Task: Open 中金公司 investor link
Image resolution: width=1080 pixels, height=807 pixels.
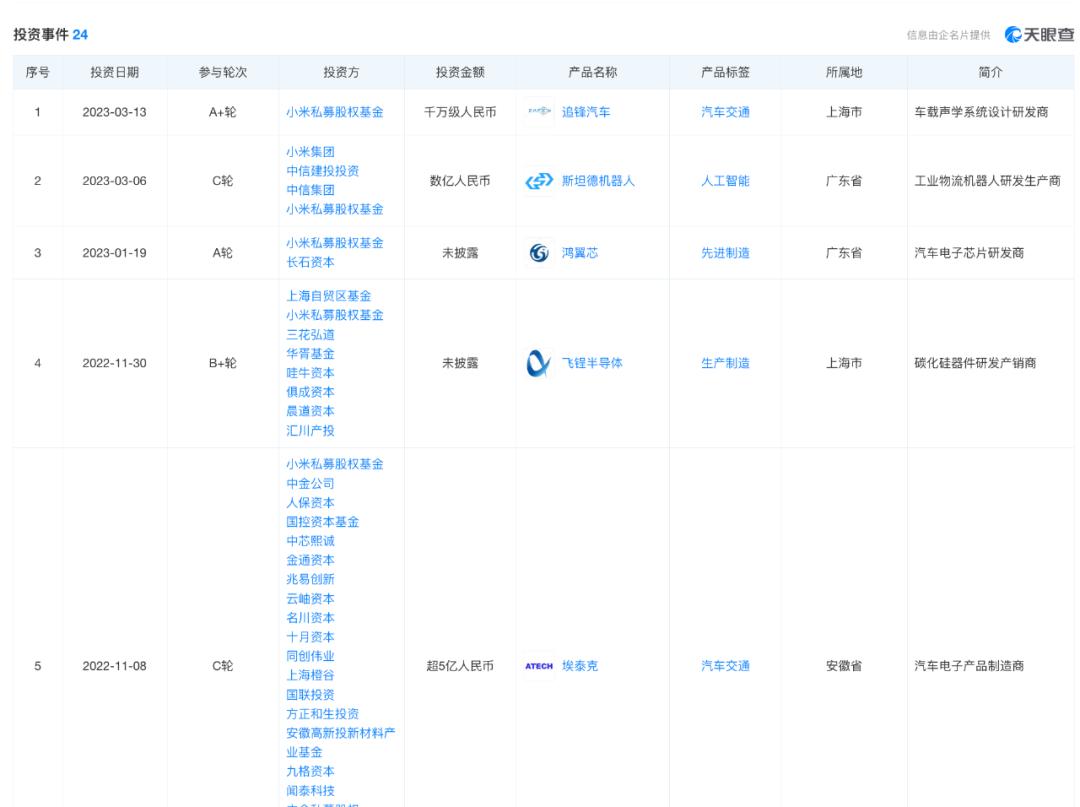Action: pos(310,483)
